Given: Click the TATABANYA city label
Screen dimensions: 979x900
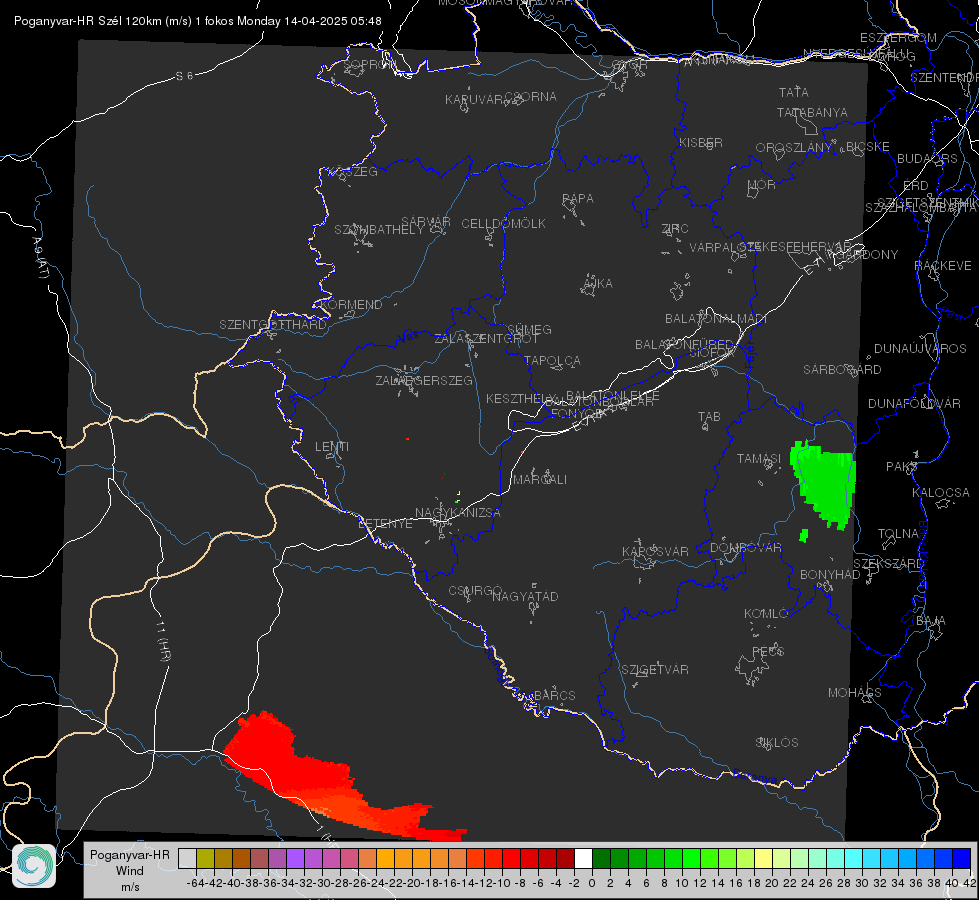Looking at the screenshot, I should 812,112.
